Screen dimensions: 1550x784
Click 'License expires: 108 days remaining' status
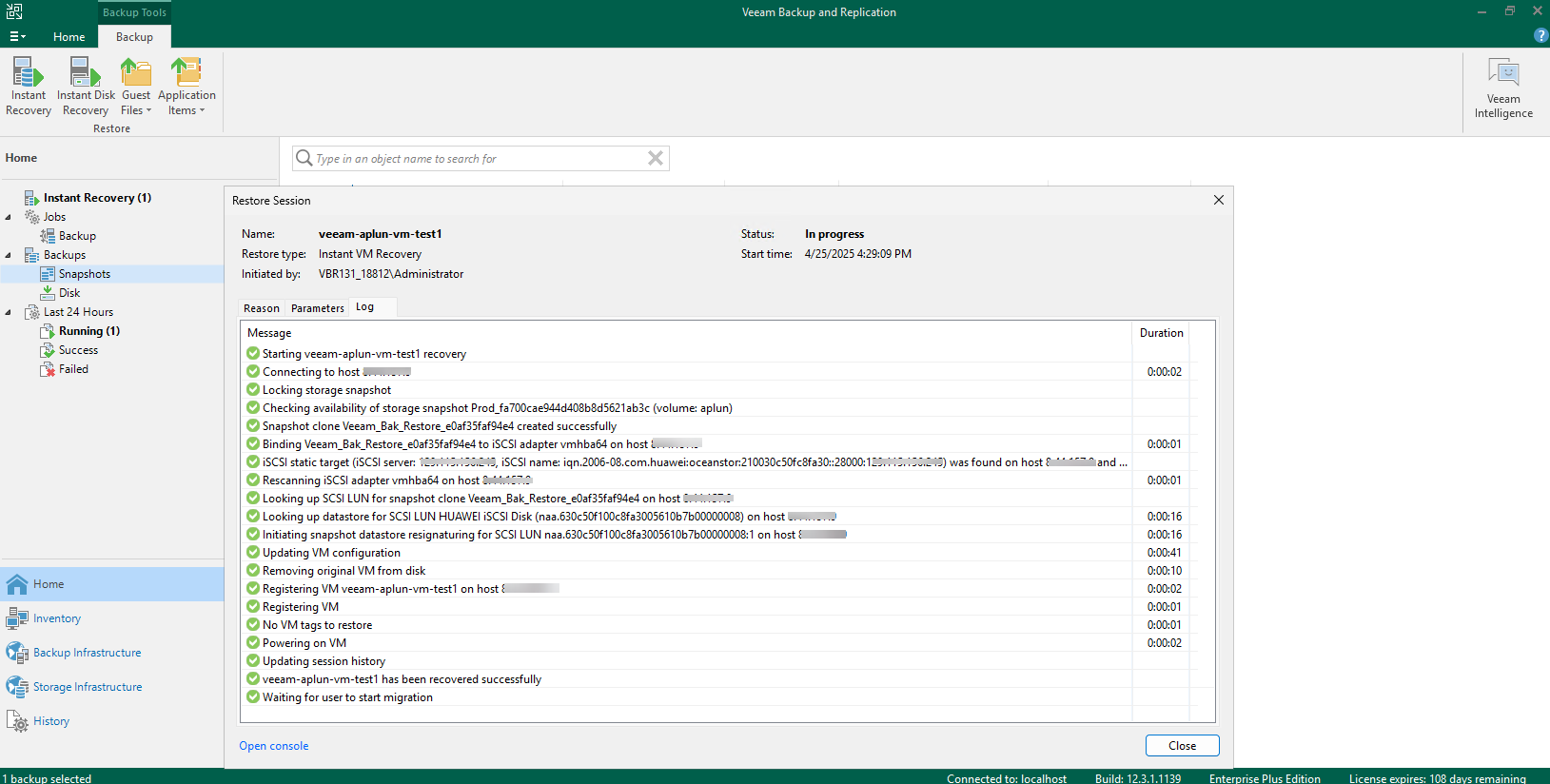coord(1437,778)
